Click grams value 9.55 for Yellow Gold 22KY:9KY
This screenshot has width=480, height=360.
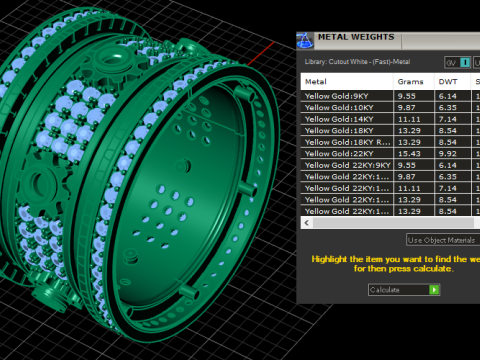(x=406, y=165)
